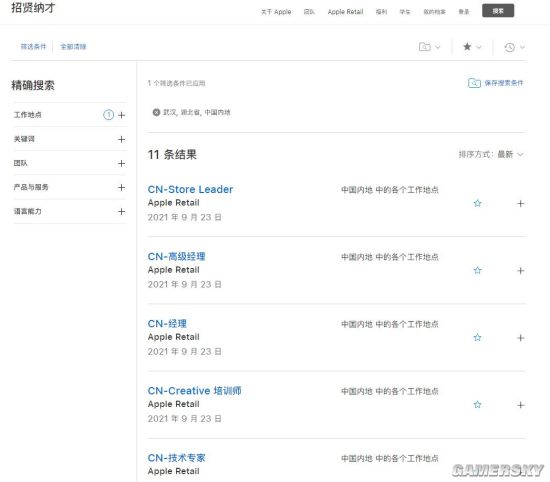The height and width of the screenshot is (482, 550).
Task: Click the 筛选条件 link
Action: tap(33, 47)
